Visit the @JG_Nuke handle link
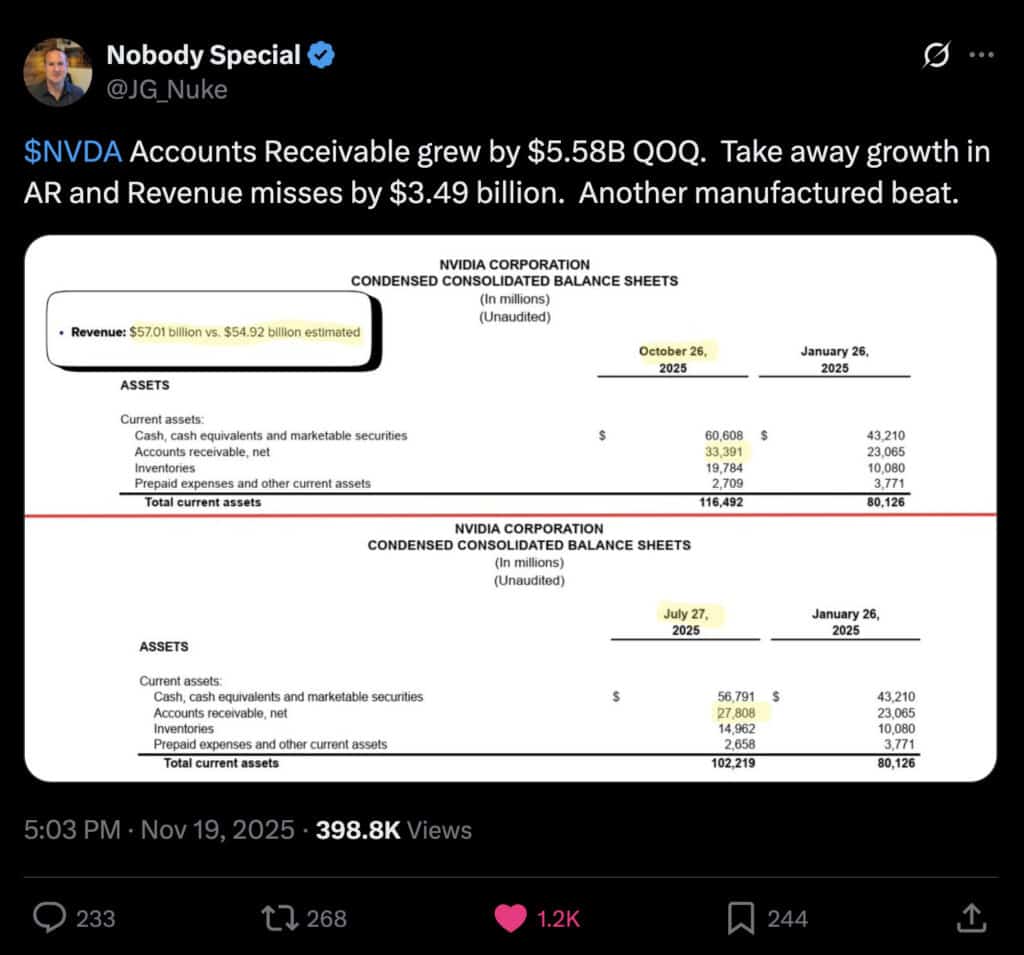Viewport: 1024px width, 955px height. pyautogui.click(x=167, y=89)
